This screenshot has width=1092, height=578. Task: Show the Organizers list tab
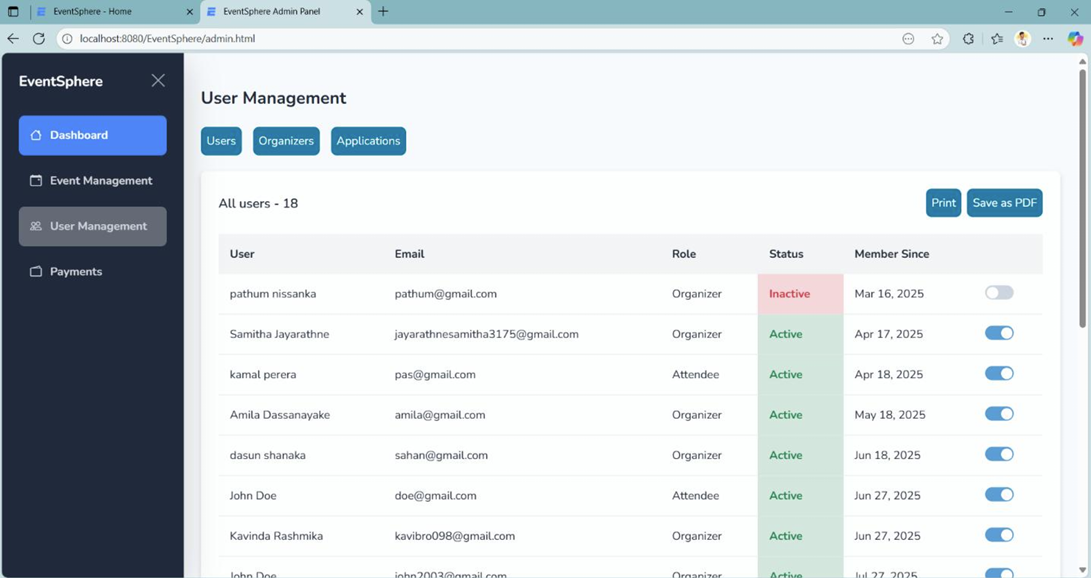pos(286,141)
